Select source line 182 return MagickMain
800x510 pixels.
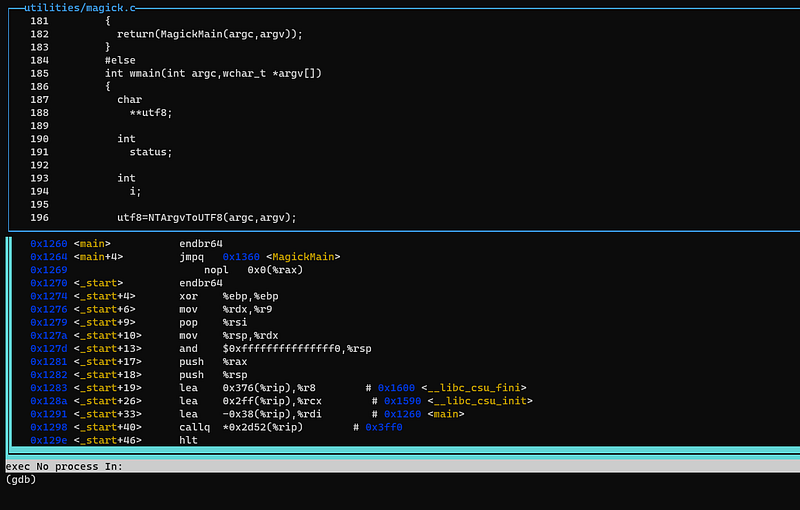210,34
